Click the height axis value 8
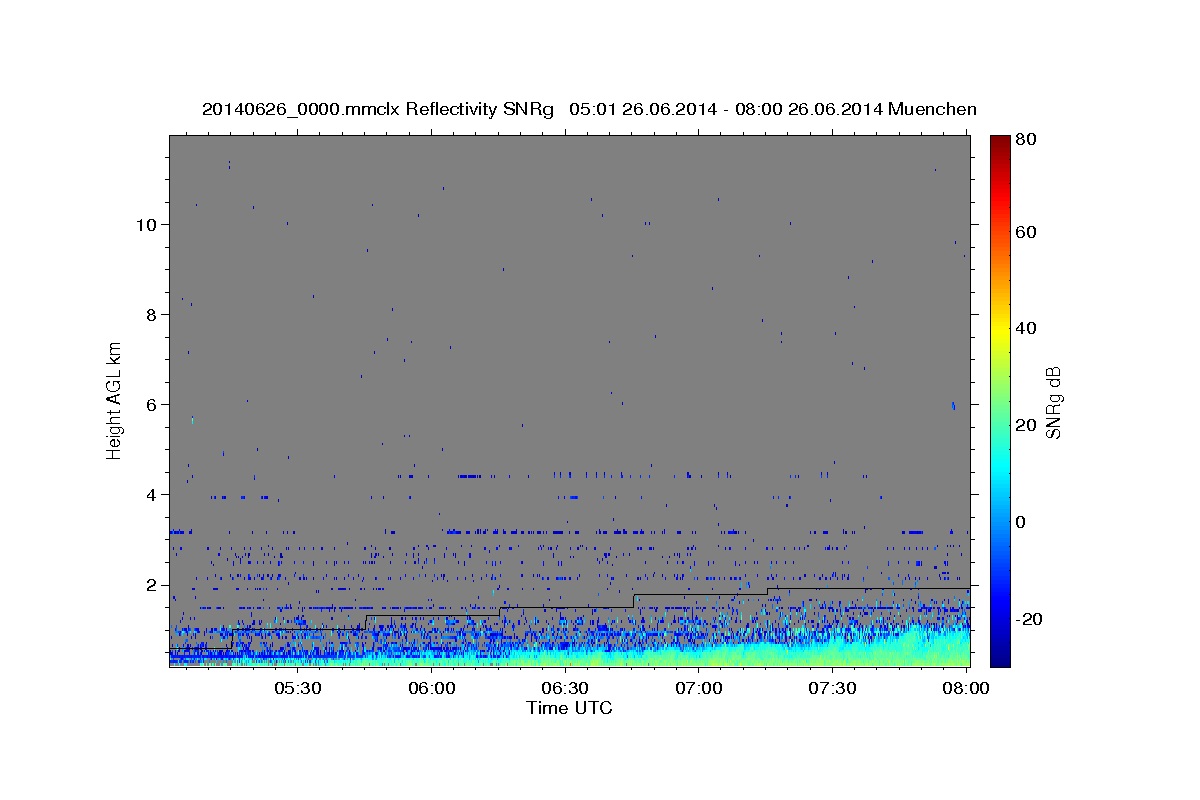Viewport: 1200px width, 800px height. 150,314
